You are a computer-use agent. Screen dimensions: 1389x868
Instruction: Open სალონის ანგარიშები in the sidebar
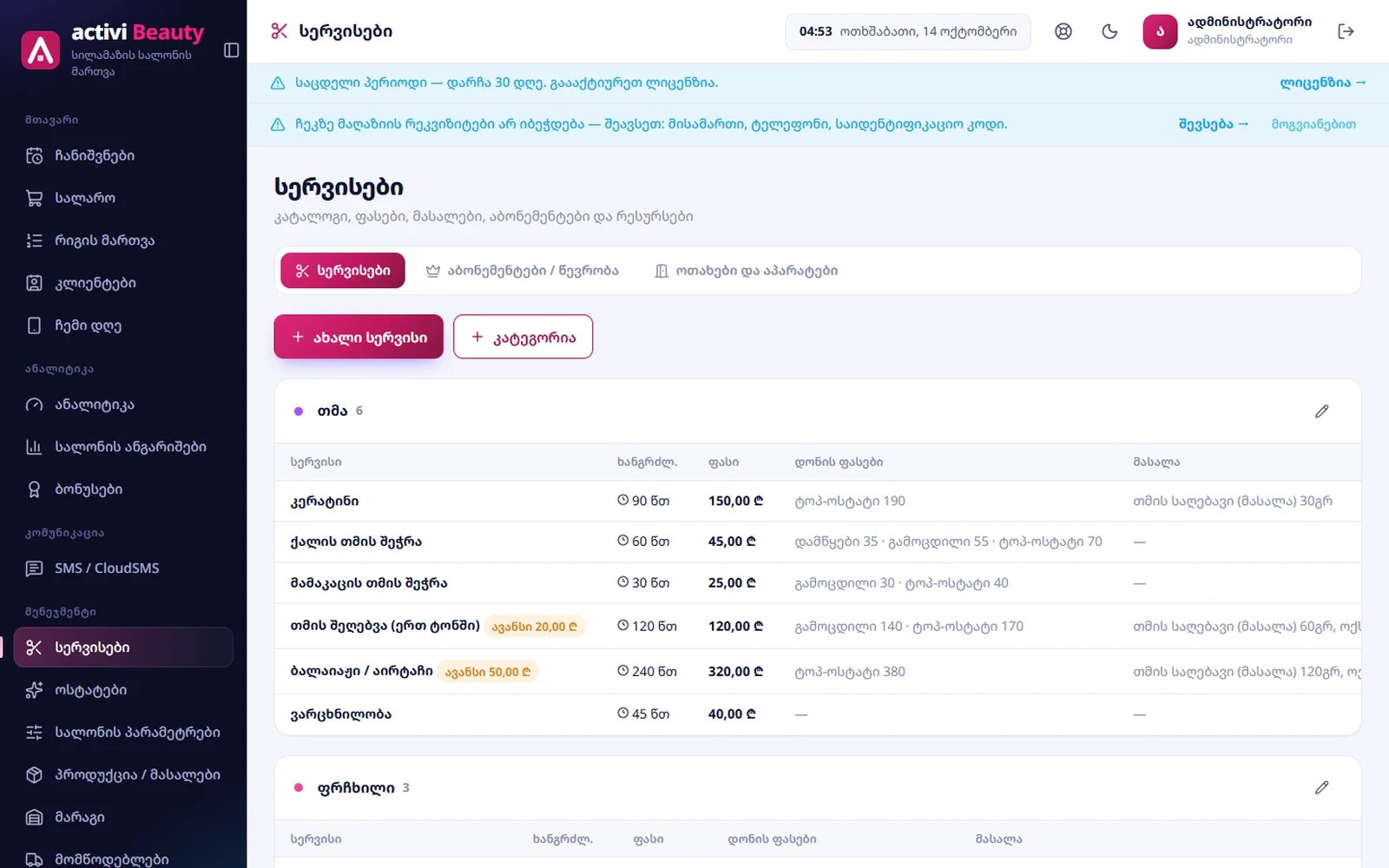pyautogui.click(x=123, y=447)
